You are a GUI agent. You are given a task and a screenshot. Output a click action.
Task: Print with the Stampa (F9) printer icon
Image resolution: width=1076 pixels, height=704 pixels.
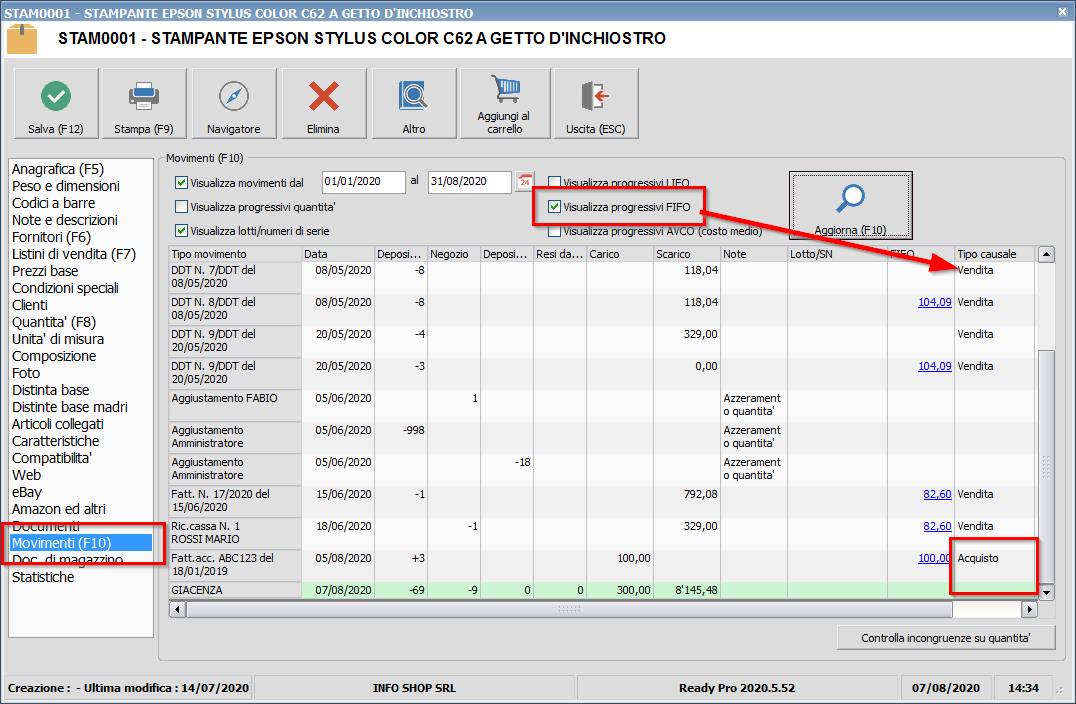[144, 103]
